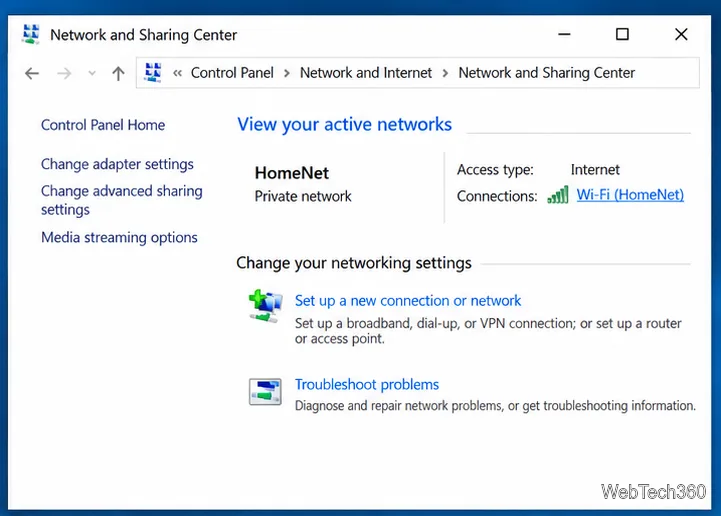Click Set up a new connection or network
This screenshot has height=516, width=721.
[x=408, y=301]
